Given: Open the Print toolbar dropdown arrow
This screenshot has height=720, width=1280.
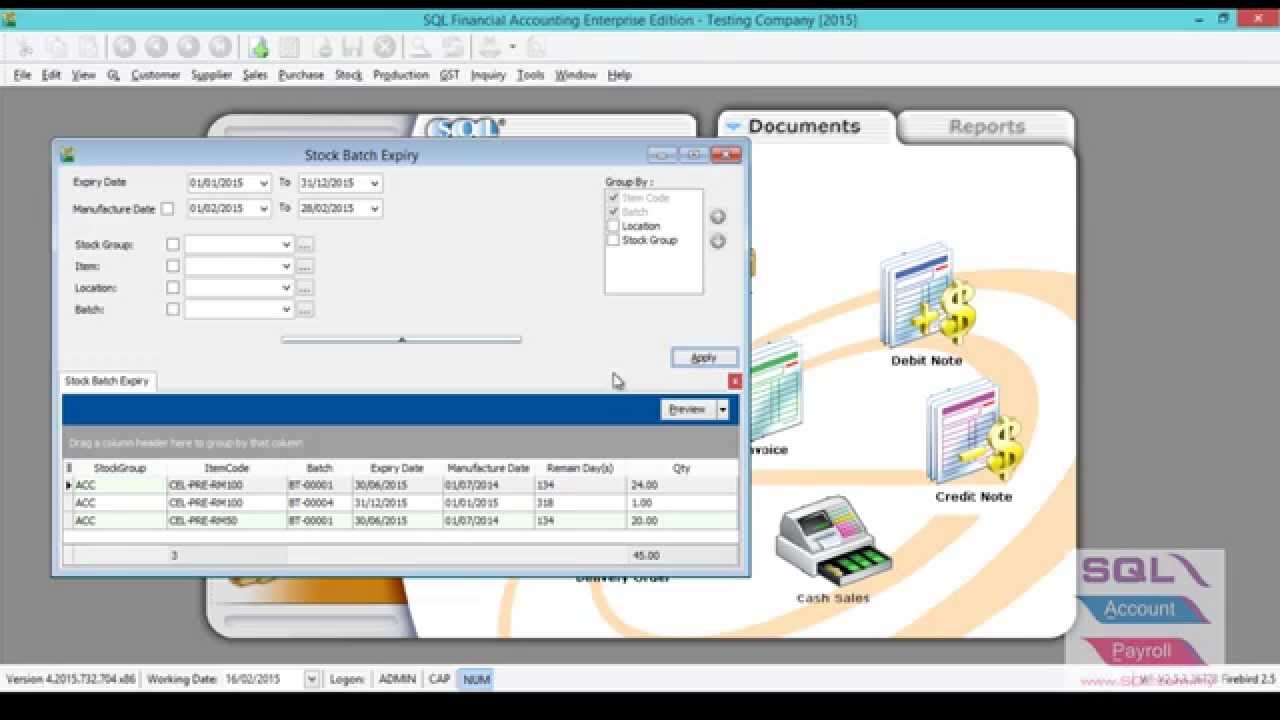Looking at the screenshot, I should (x=512, y=47).
